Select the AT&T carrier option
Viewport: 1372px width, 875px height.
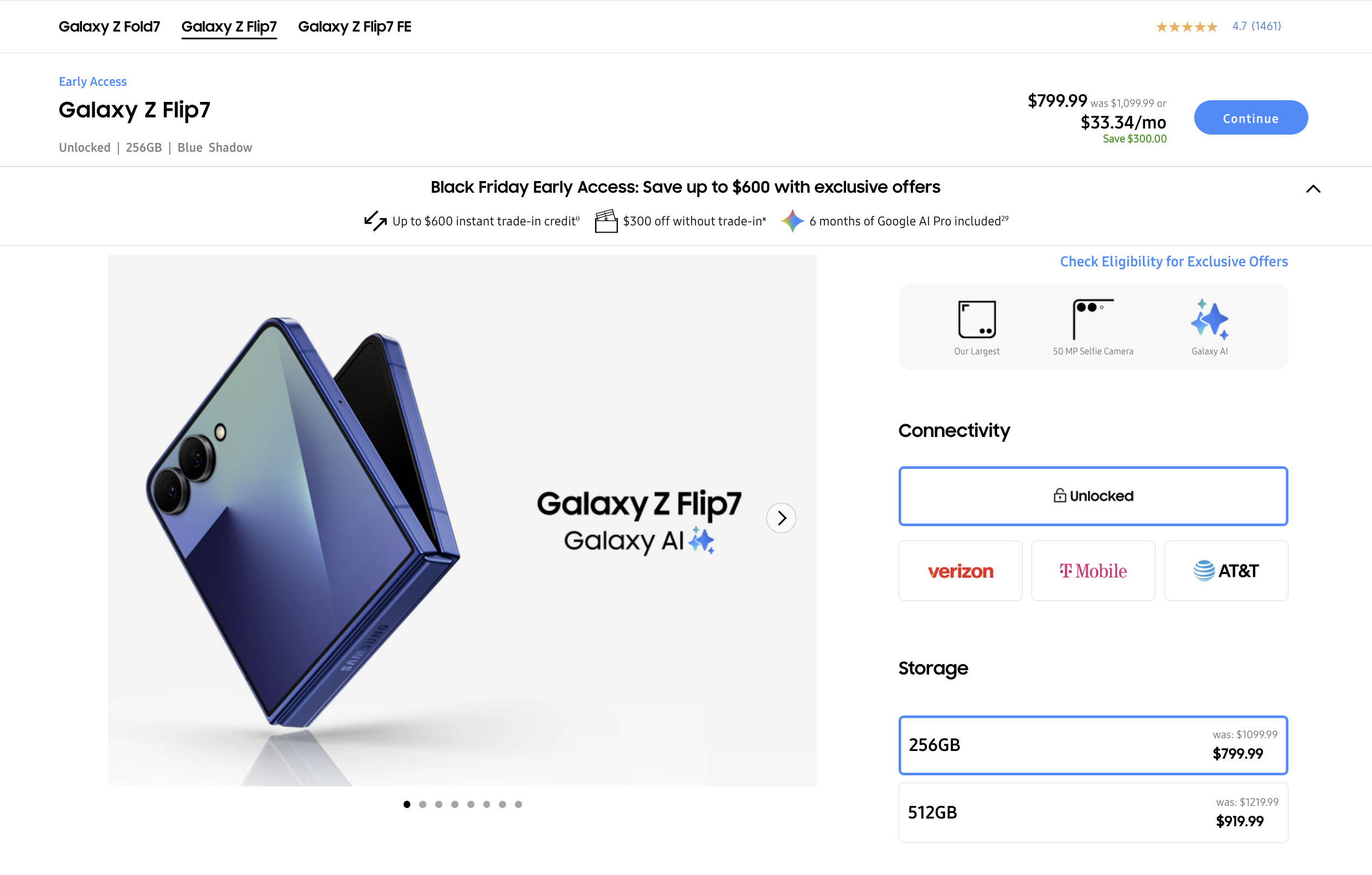coord(1226,570)
